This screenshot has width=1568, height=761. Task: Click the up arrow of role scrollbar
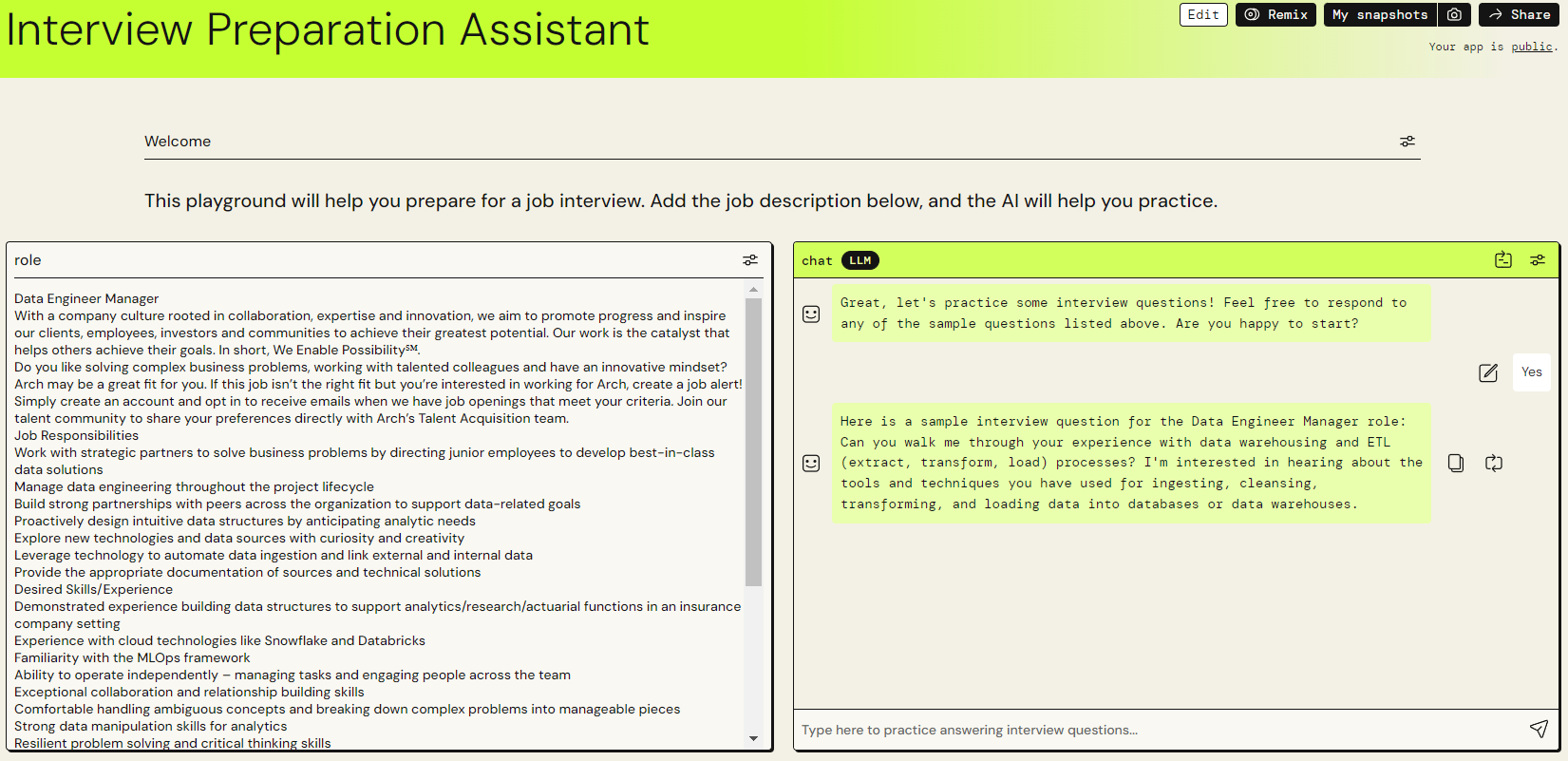[753, 289]
